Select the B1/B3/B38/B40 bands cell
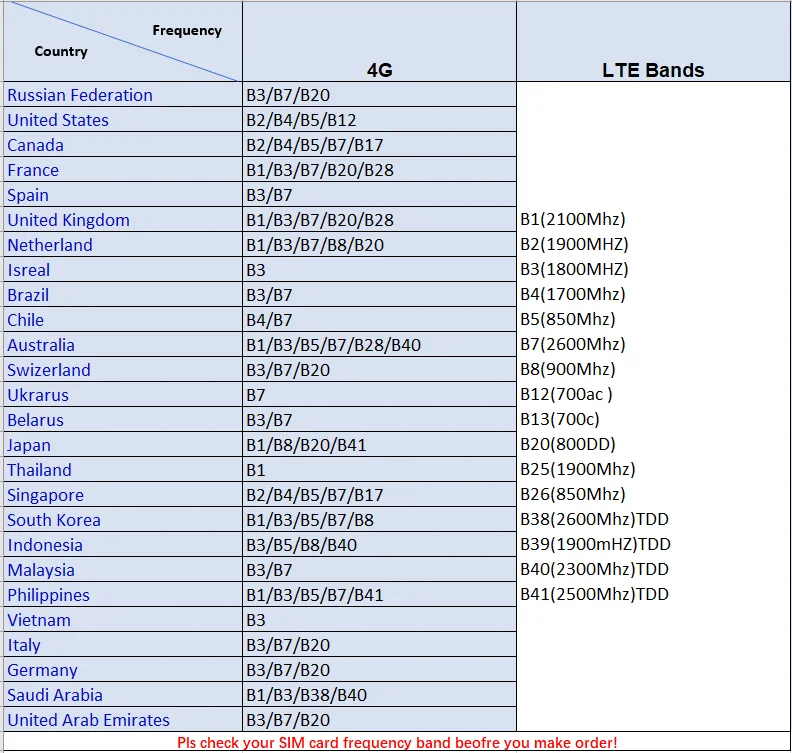 (x=379, y=694)
